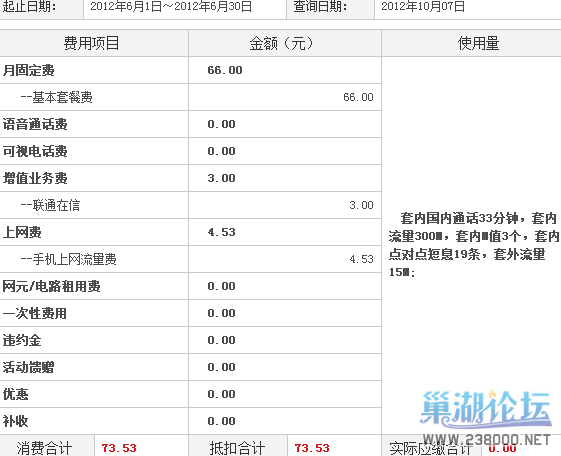
Task: Select the 优惠 row label
Action: [16, 394]
